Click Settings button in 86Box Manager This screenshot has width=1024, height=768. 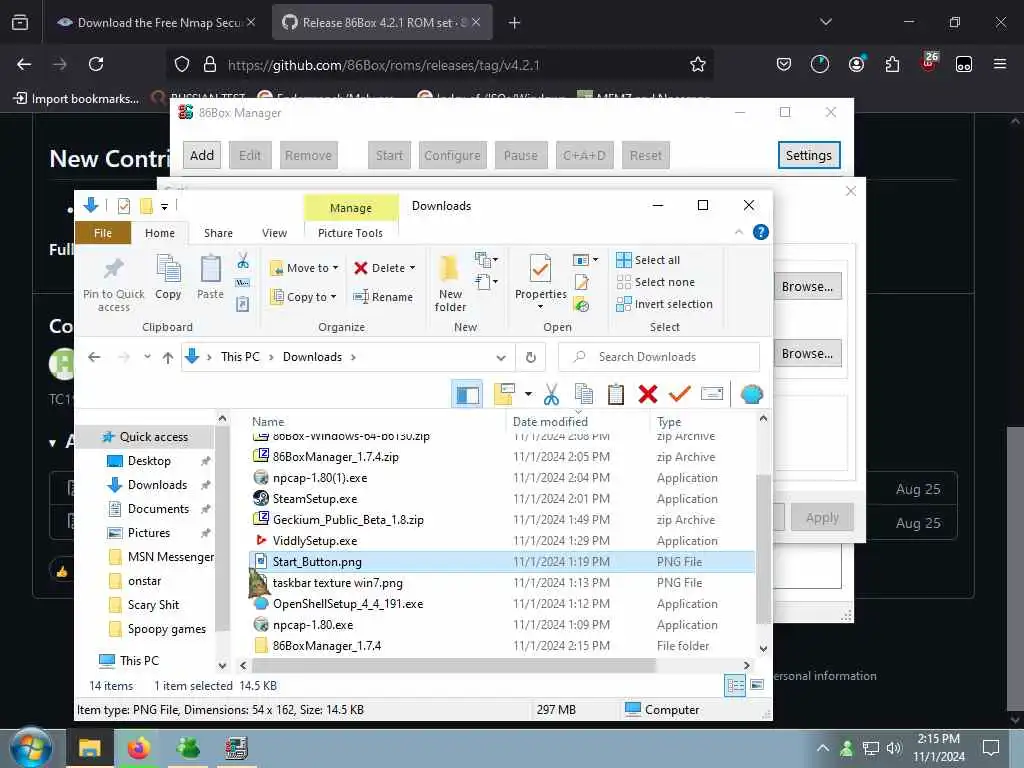pos(808,155)
